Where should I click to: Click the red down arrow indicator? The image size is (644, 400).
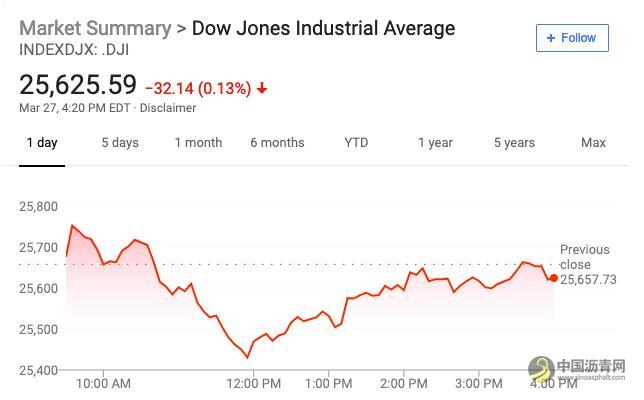pos(262,88)
